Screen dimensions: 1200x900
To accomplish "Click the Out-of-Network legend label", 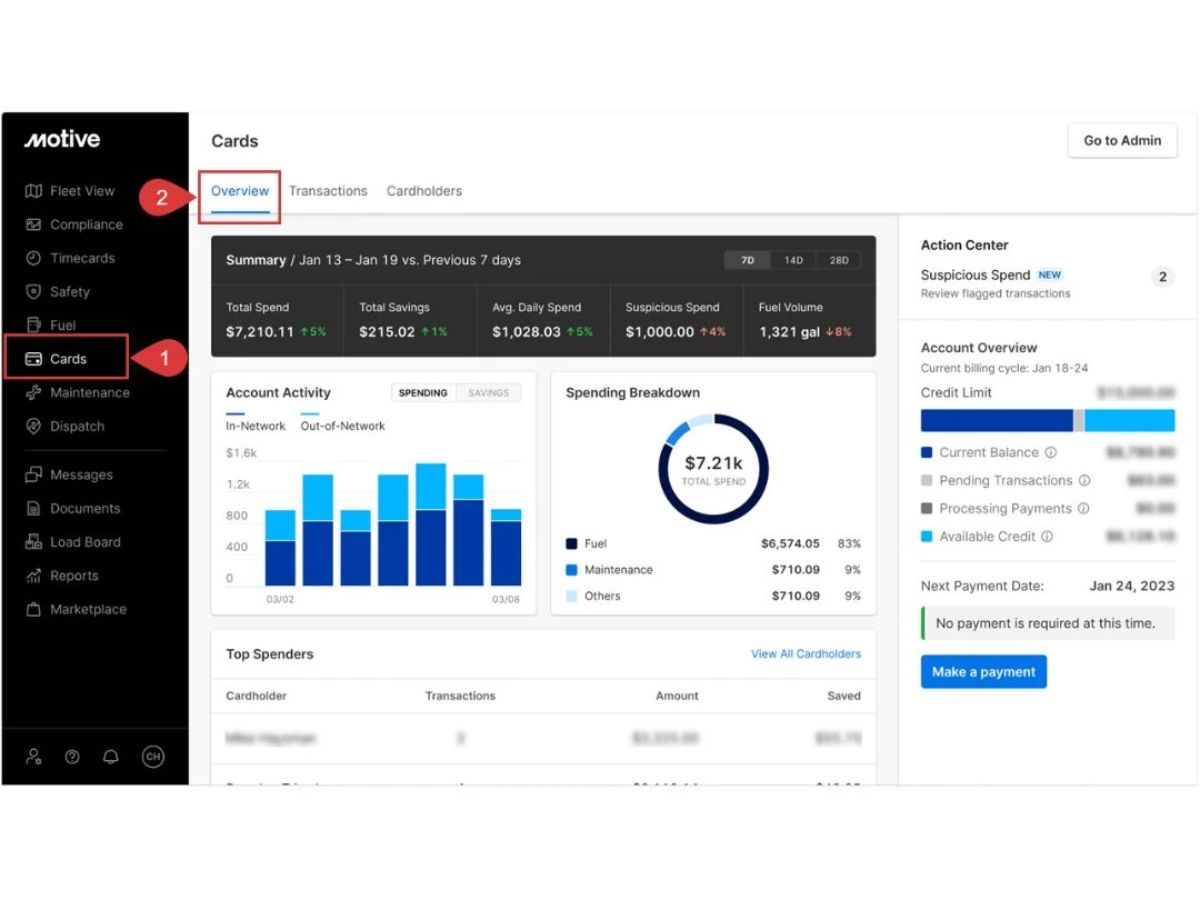I will [343, 426].
